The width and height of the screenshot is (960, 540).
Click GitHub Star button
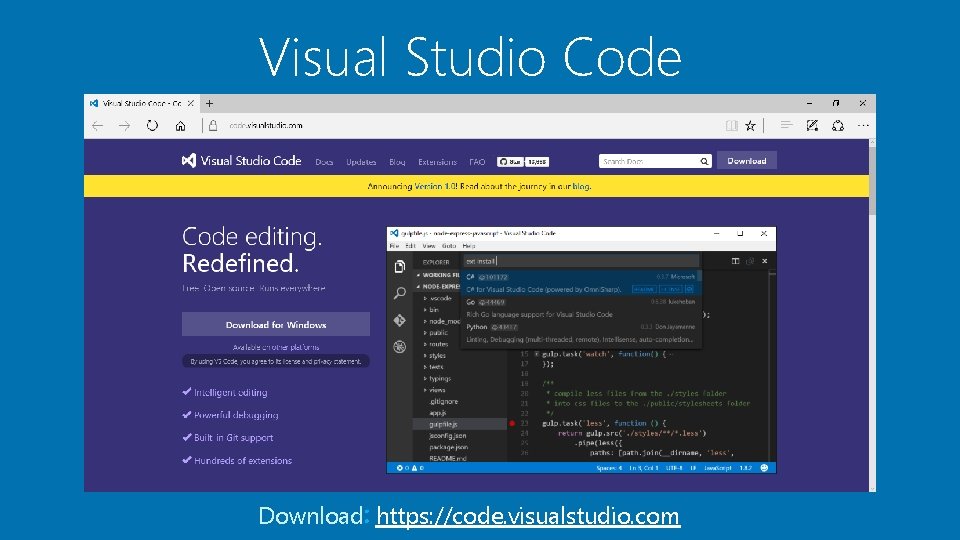509,162
